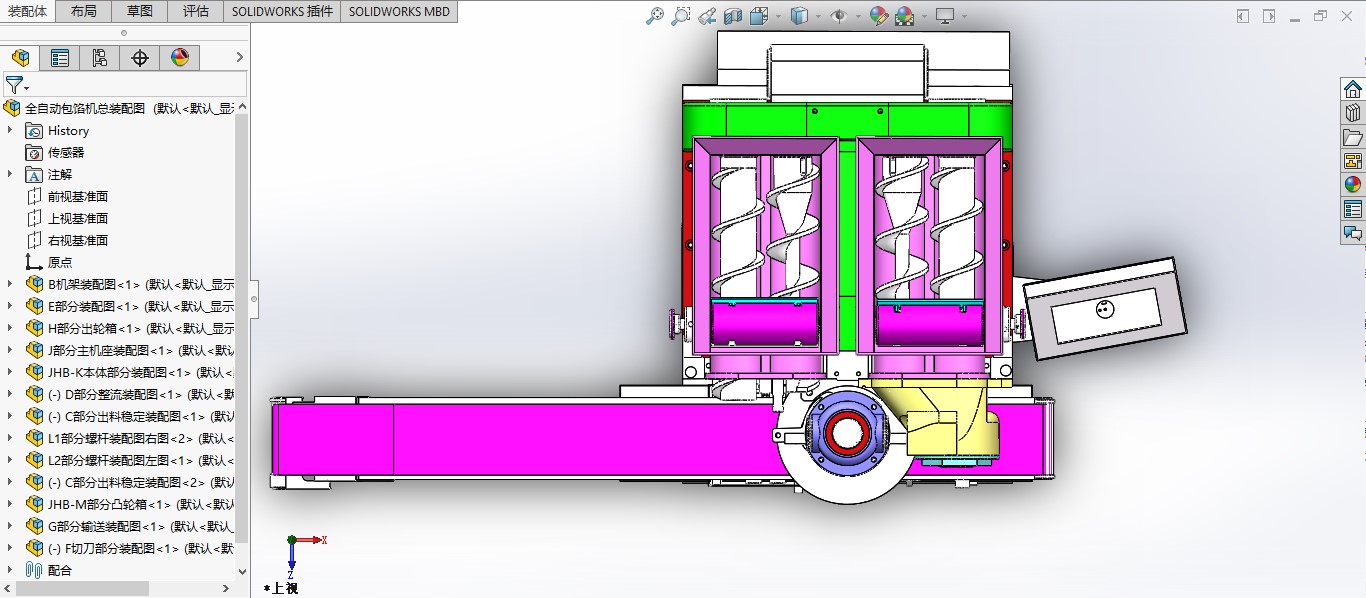Select G部分输送装配图<1> component
1366x598 pixels.
130,526
